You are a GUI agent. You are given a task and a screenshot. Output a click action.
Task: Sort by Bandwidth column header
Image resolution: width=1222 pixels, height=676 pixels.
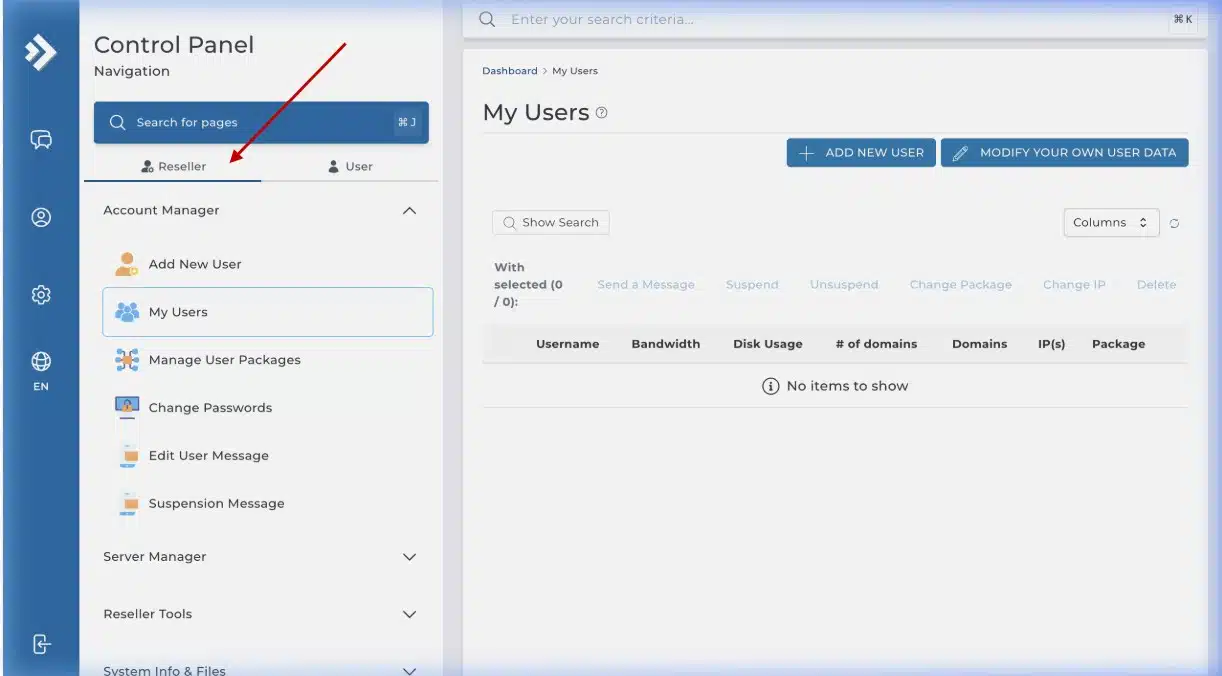(x=666, y=344)
